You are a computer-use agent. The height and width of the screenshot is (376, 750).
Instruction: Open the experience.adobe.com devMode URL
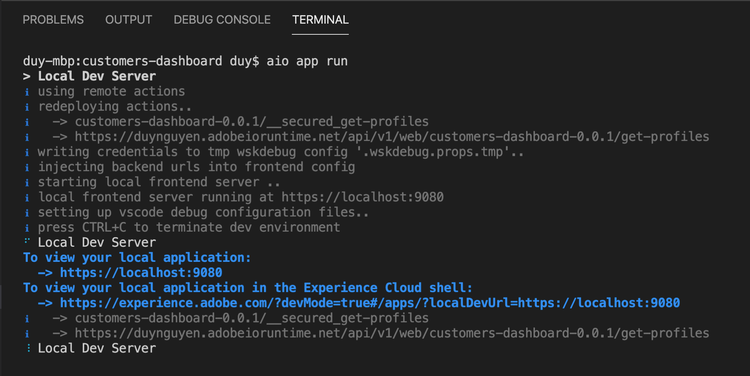[x=370, y=303]
